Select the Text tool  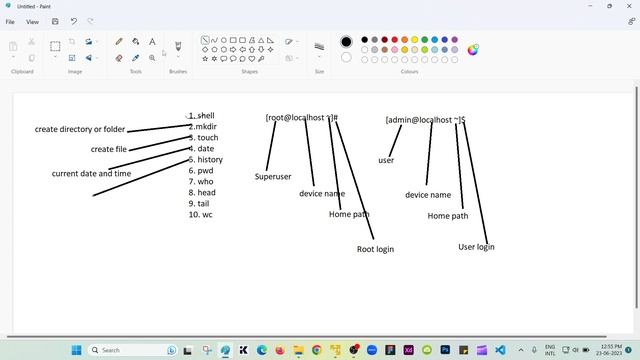(x=152, y=42)
